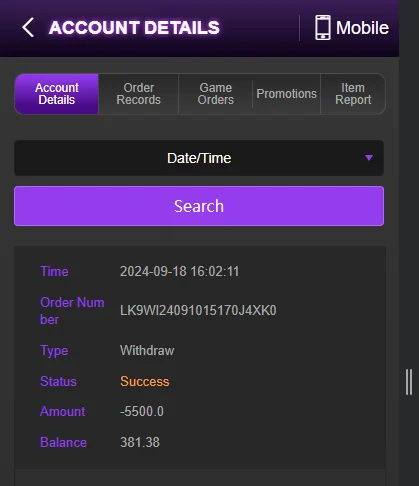Click the balance value 381.38
Image resolution: width=419 pixels, height=486 pixels.
pyautogui.click(x=140, y=442)
